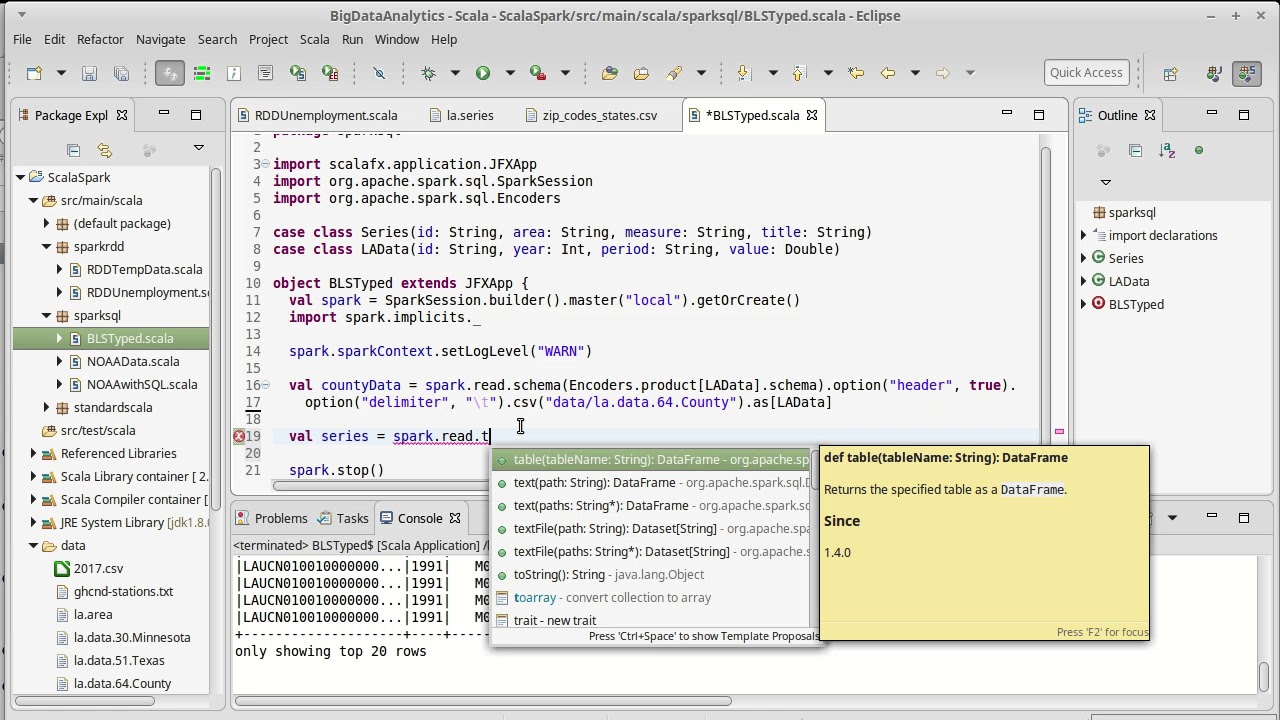The image size is (1280, 720).
Task: Switch to the Scala perspective icon
Action: [x=1247, y=73]
